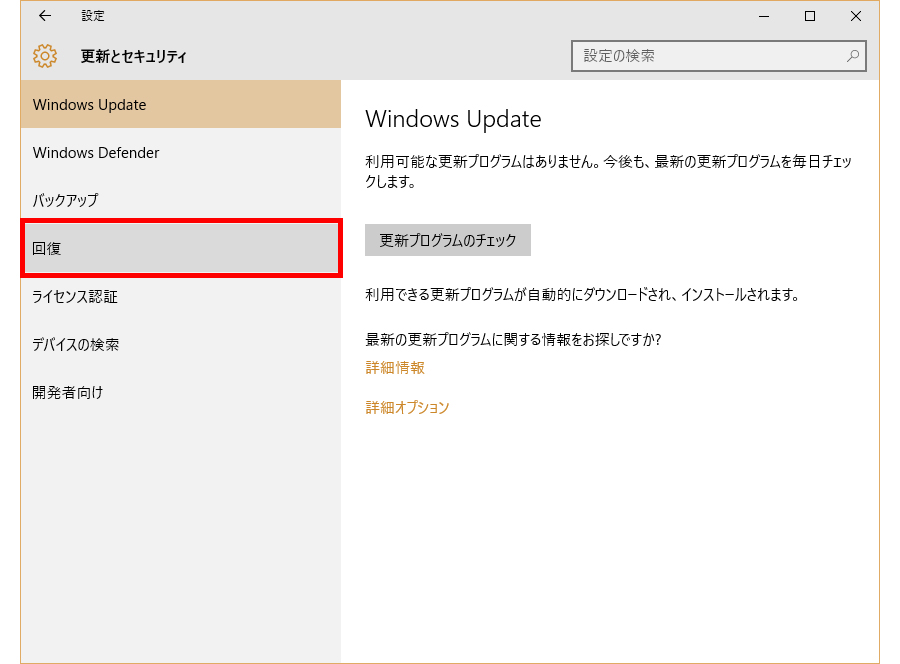The height and width of the screenshot is (664, 900).
Task: Select 回復 in the sidebar
Action: (181, 248)
